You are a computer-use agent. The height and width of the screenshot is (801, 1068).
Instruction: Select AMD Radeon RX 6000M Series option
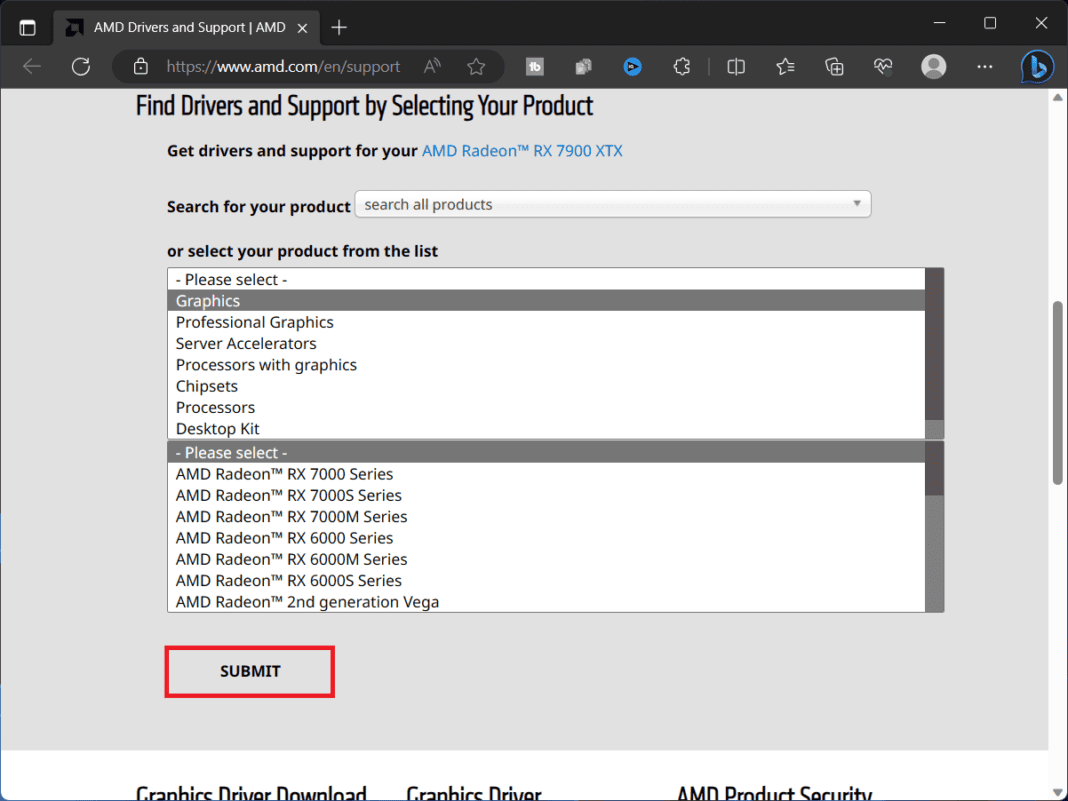coord(291,559)
